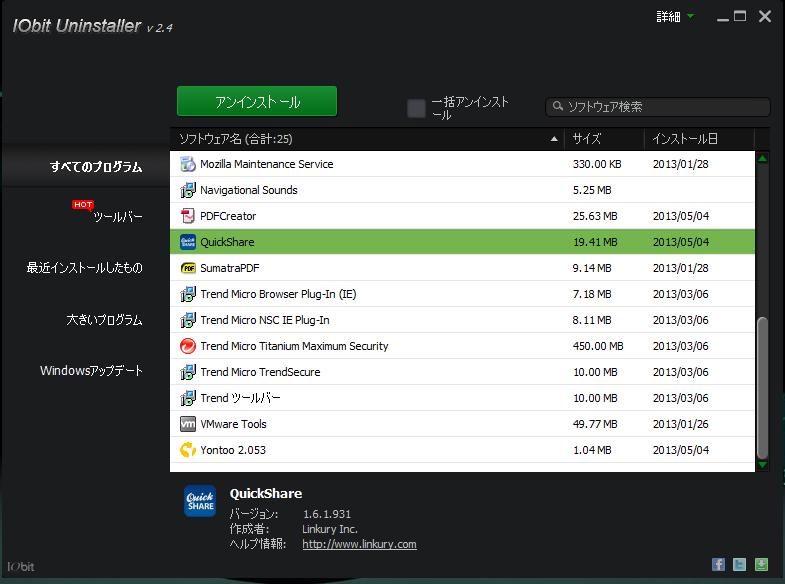
Task: Click the SumatraPDF yellow icon
Action: pos(188,268)
